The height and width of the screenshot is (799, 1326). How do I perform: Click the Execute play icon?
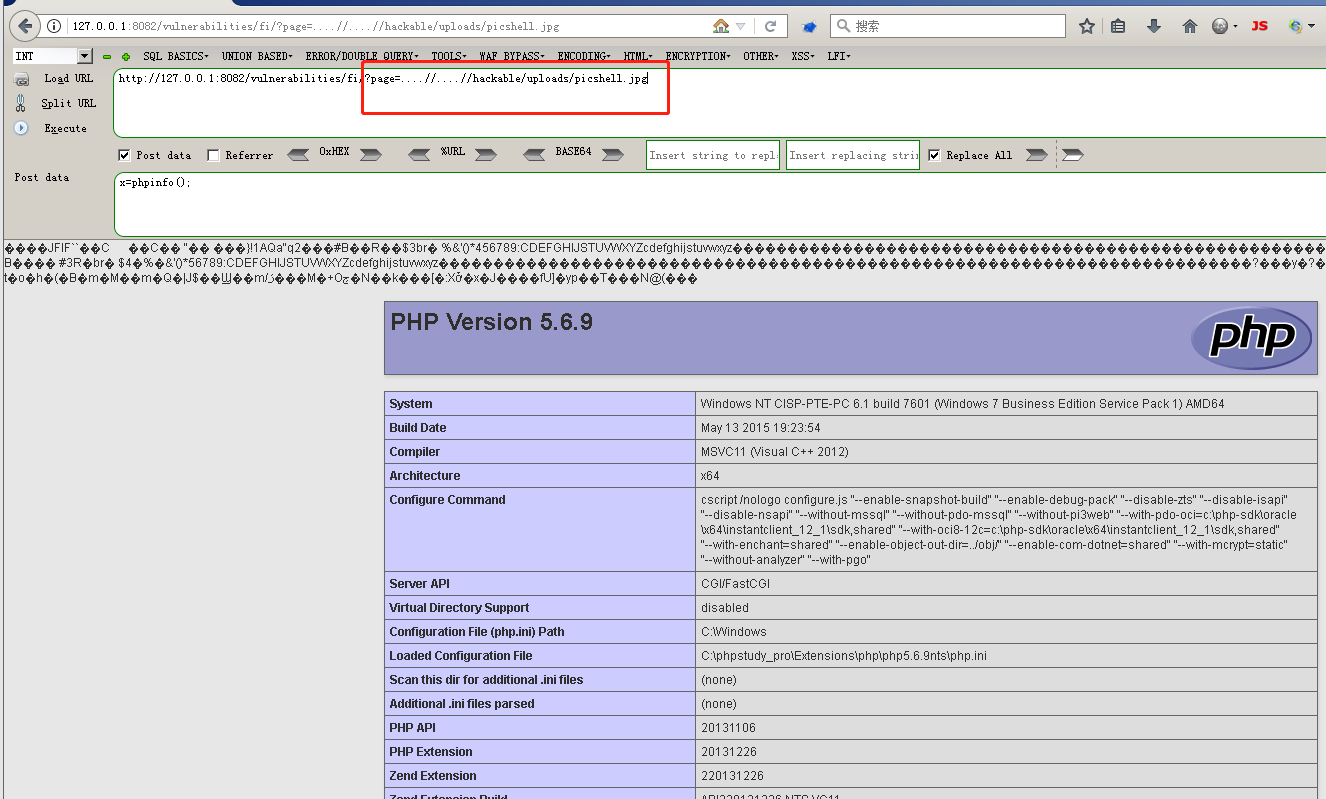(21, 128)
